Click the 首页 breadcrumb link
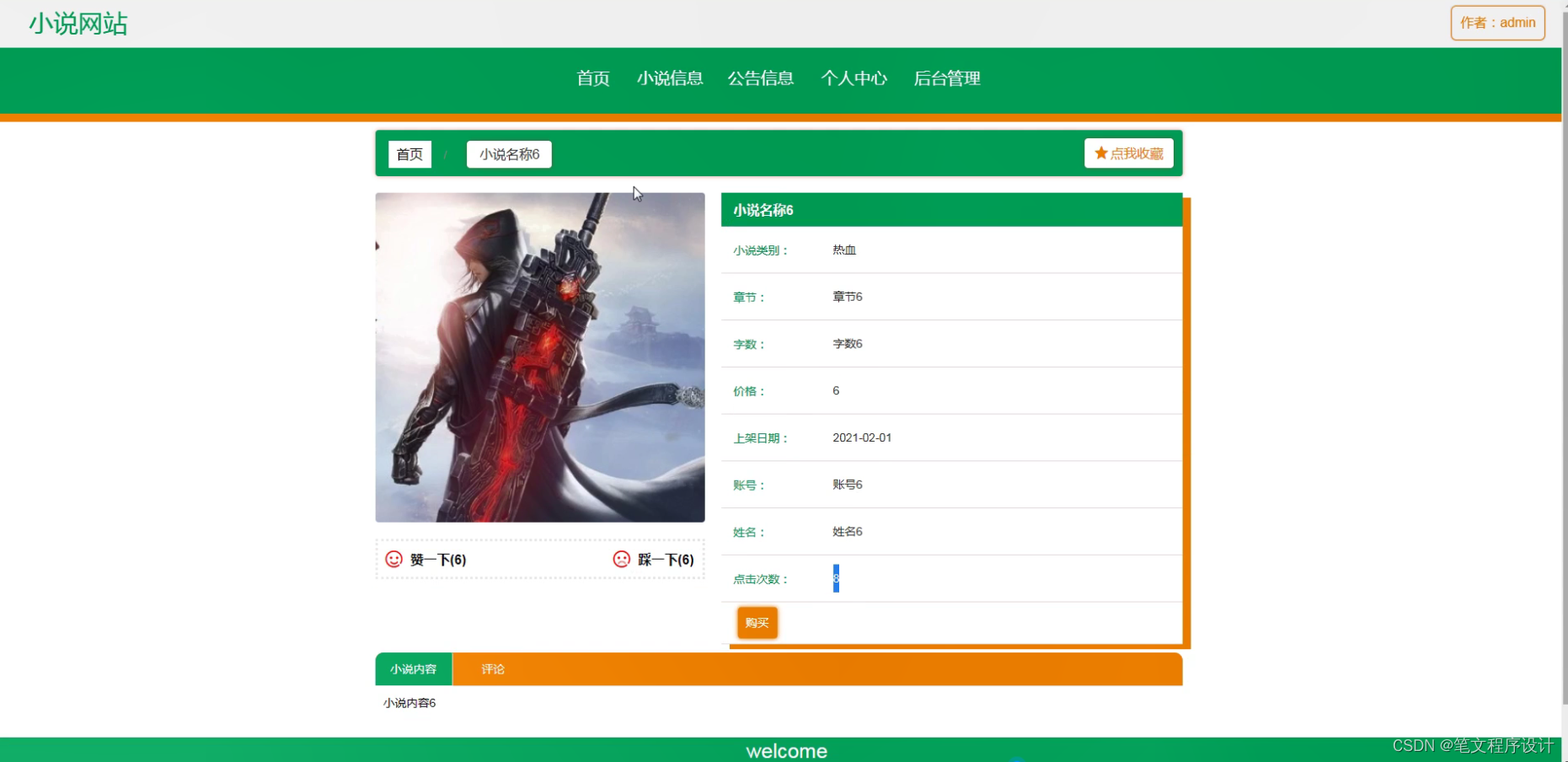The width and height of the screenshot is (1568, 762). 409,154
